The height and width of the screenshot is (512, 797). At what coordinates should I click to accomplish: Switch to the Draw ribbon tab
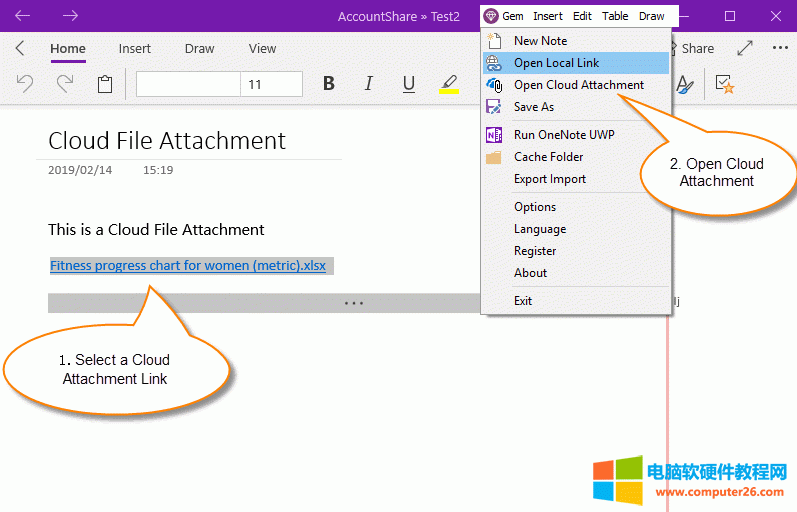(x=199, y=48)
